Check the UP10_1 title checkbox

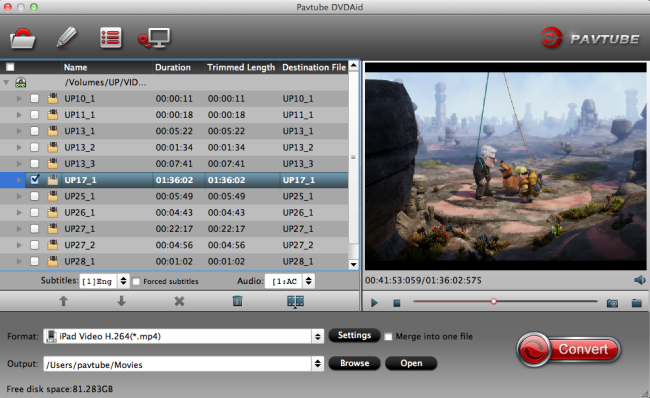click(x=34, y=99)
